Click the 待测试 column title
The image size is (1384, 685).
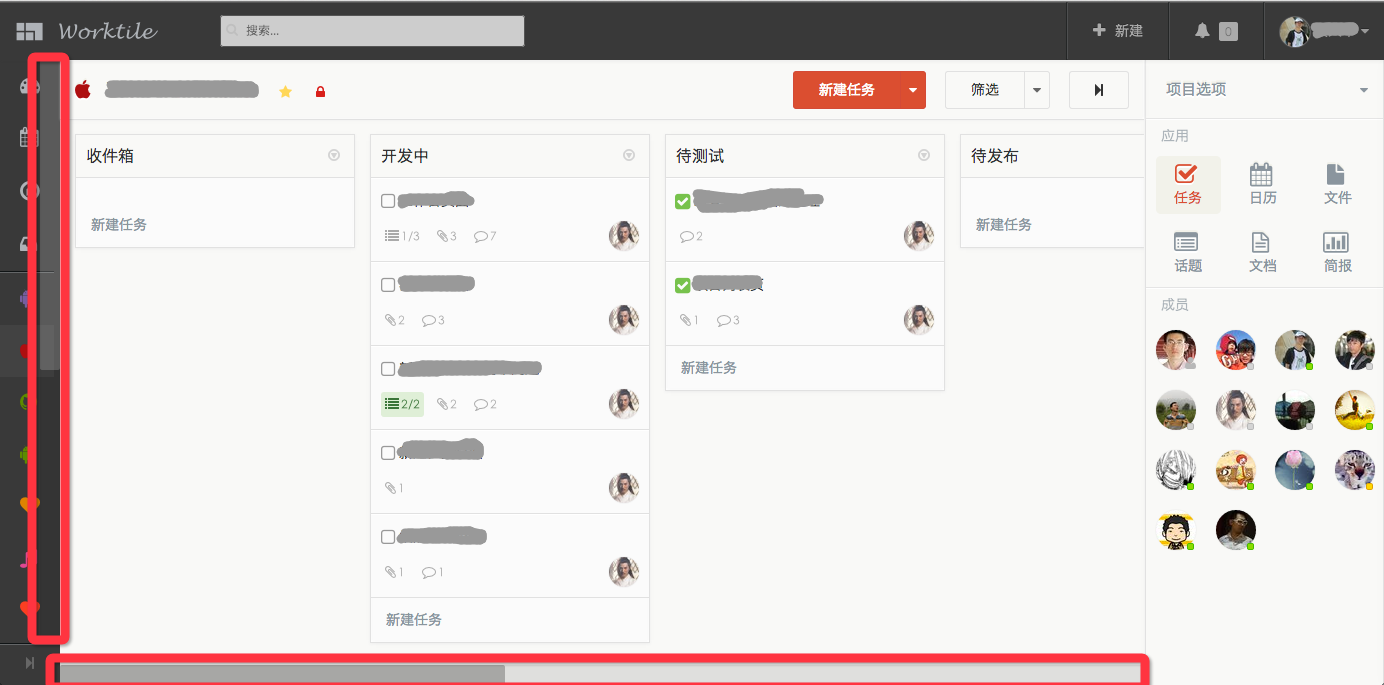click(x=700, y=156)
